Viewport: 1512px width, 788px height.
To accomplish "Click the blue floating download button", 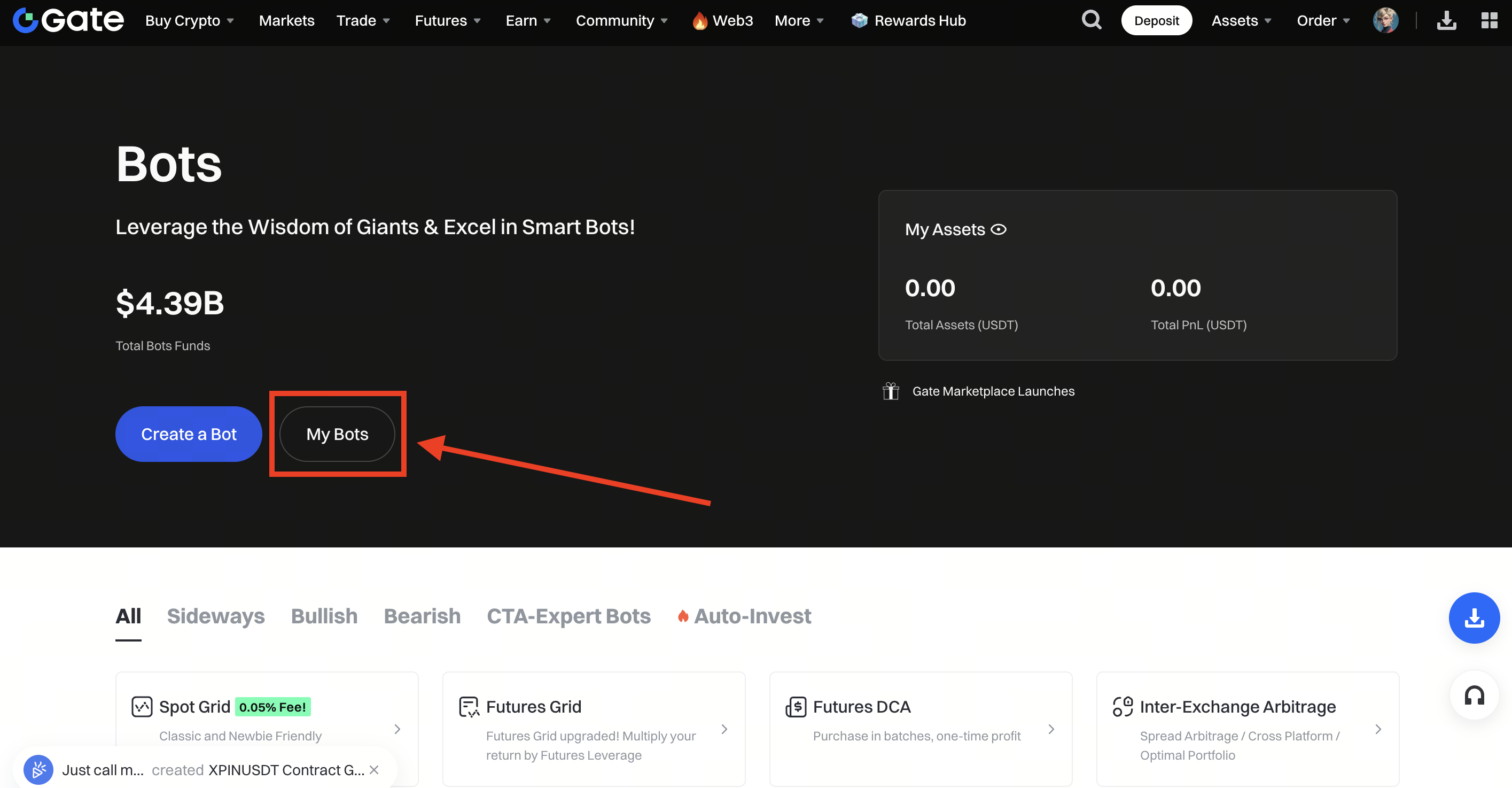I will click(1474, 617).
